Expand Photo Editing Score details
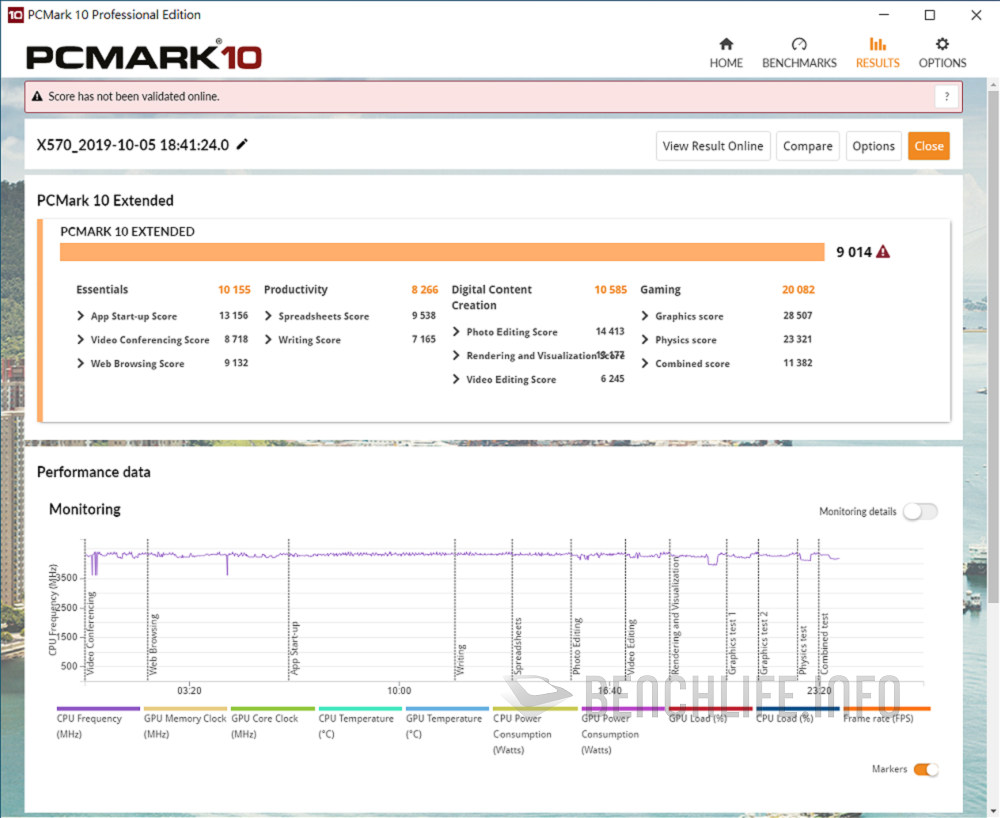Viewport: 1000px width, 818px height. pos(456,332)
